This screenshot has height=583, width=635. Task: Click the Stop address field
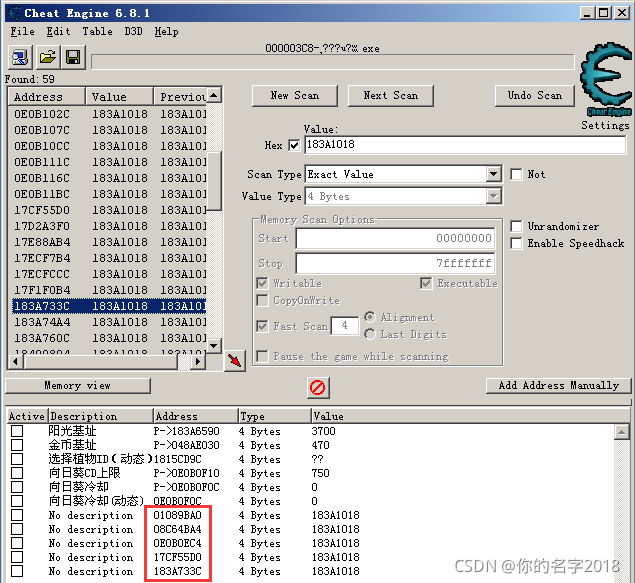[395, 263]
